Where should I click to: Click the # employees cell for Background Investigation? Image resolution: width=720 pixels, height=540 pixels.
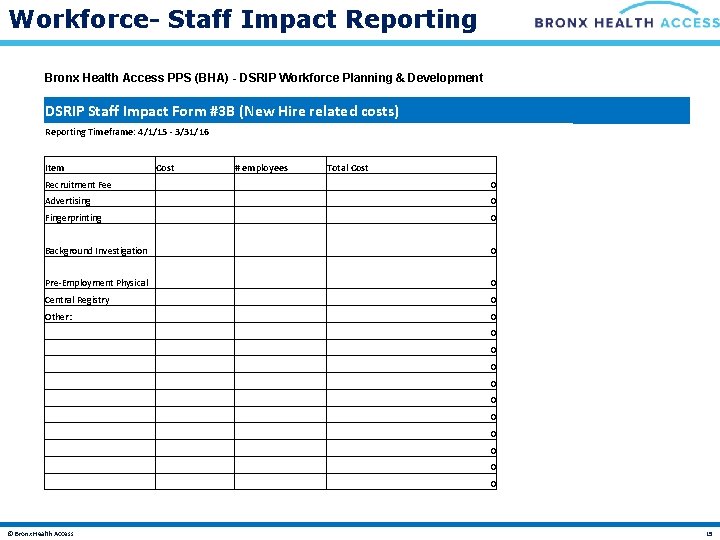[x=280, y=240]
